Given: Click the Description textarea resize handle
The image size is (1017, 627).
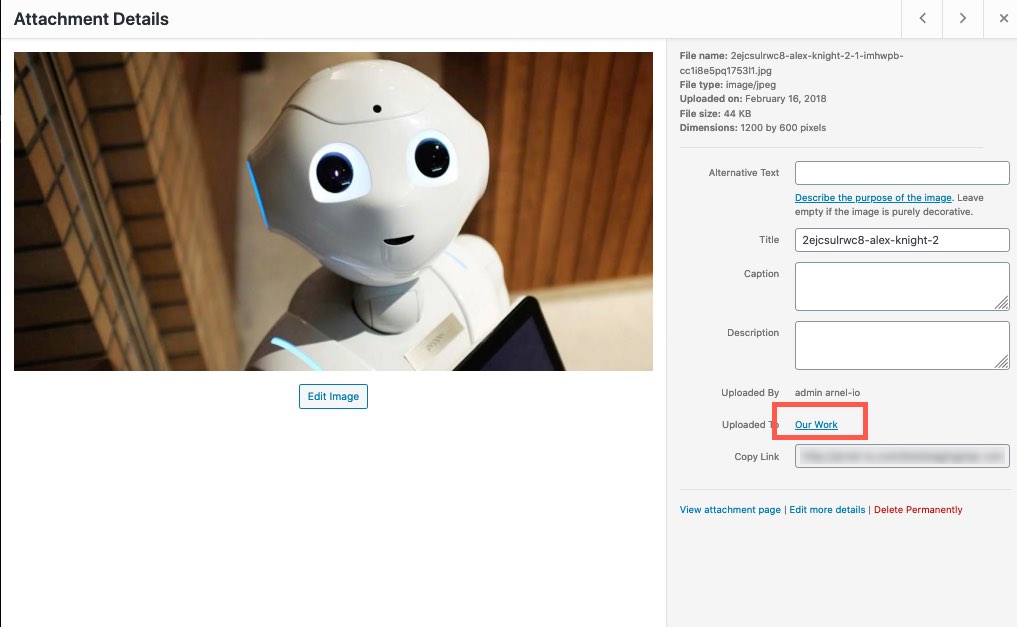Looking at the screenshot, I should point(1001,362).
